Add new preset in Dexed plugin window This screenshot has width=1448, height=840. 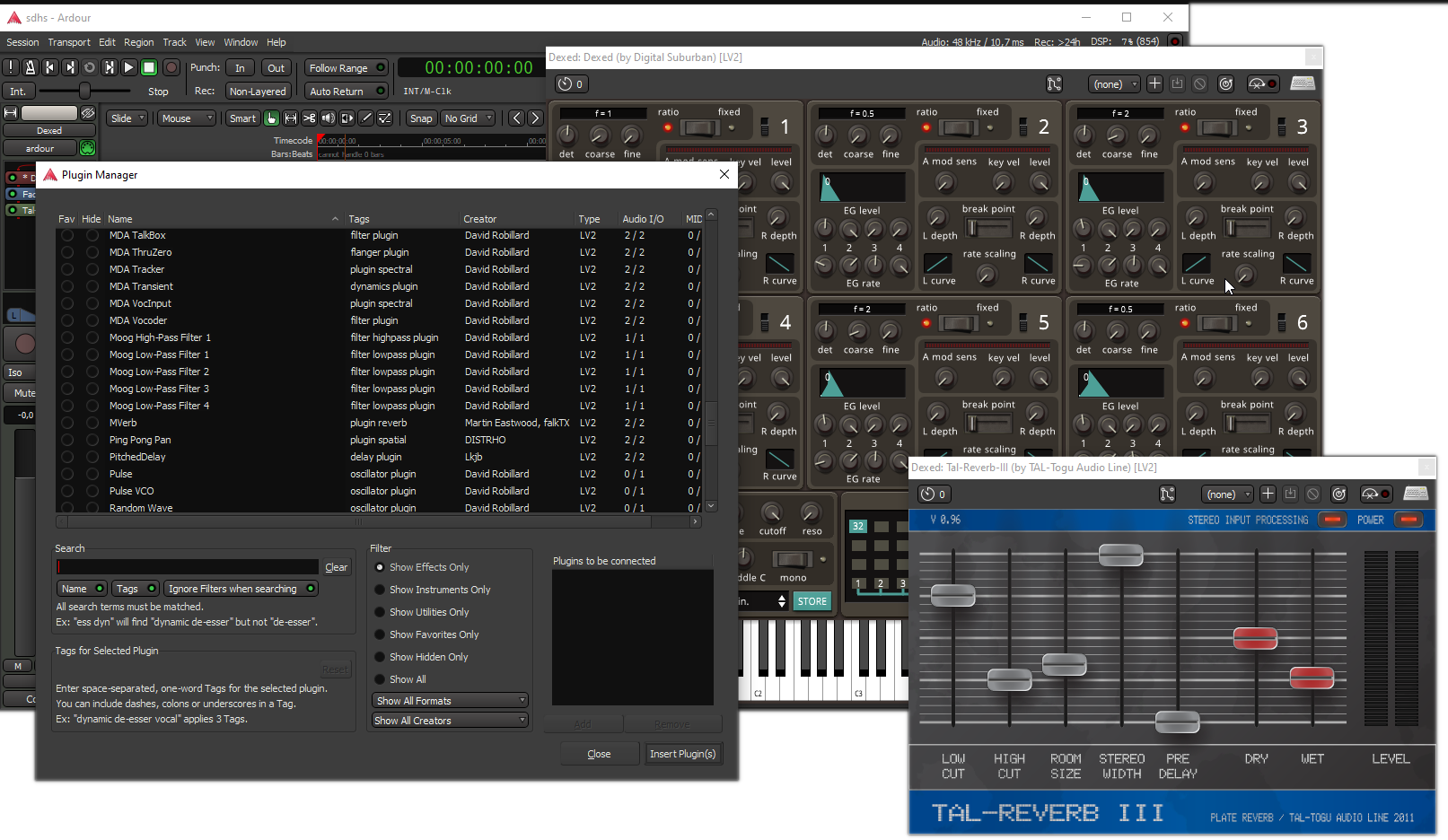[x=1154, y=83]
